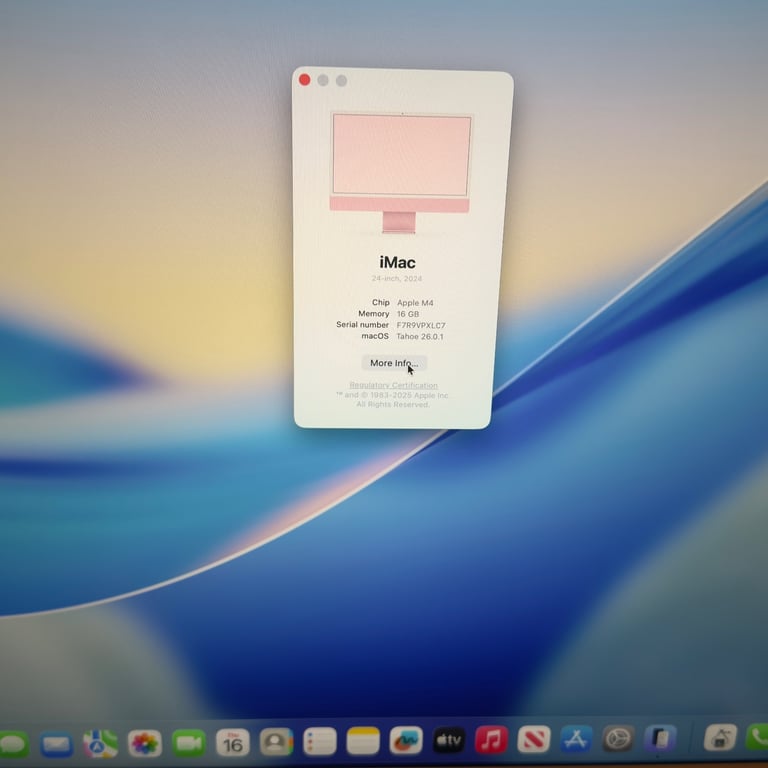Open the Photos app icon
Screen dimensions: 768x768
(144, 744)
